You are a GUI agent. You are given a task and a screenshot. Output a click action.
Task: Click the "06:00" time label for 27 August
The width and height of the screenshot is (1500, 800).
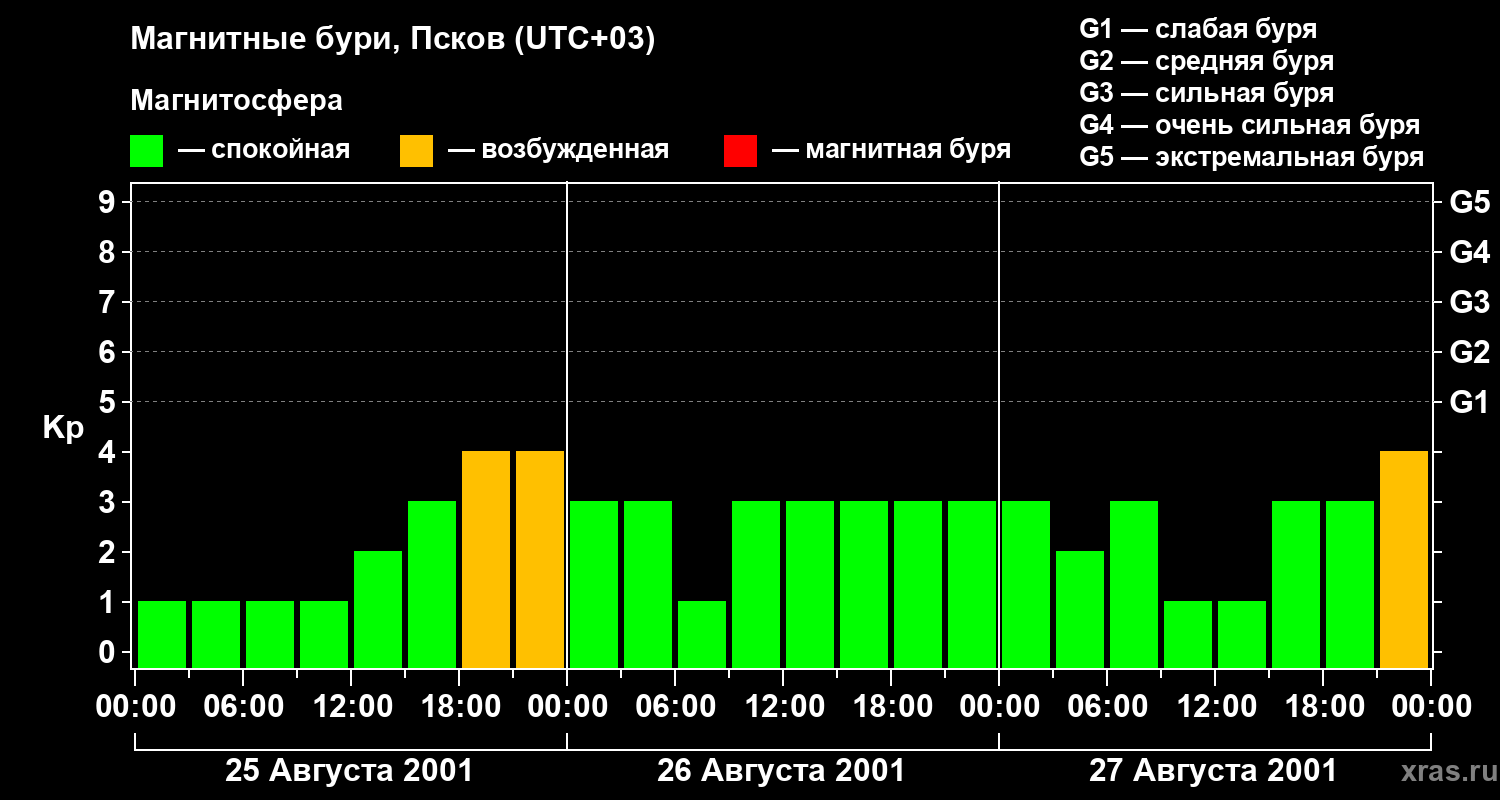pos(1107,707)
